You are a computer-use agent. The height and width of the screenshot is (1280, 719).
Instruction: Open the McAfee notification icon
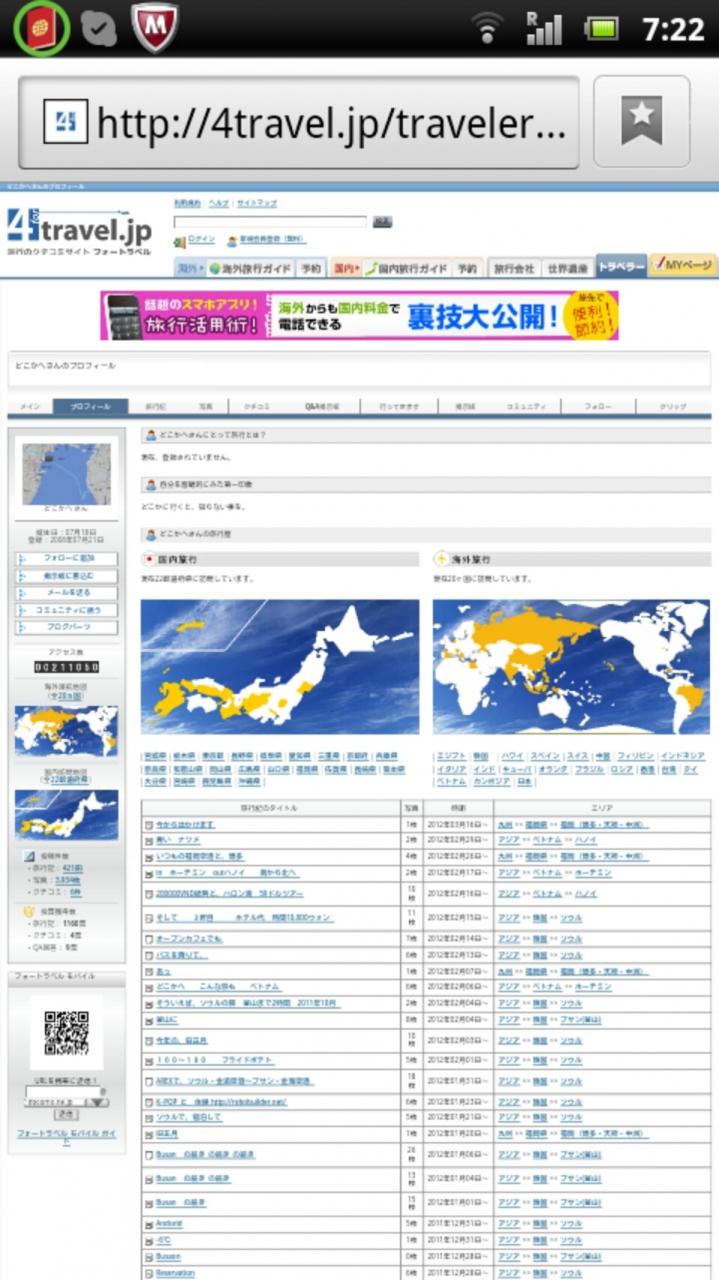coord(155,27)
